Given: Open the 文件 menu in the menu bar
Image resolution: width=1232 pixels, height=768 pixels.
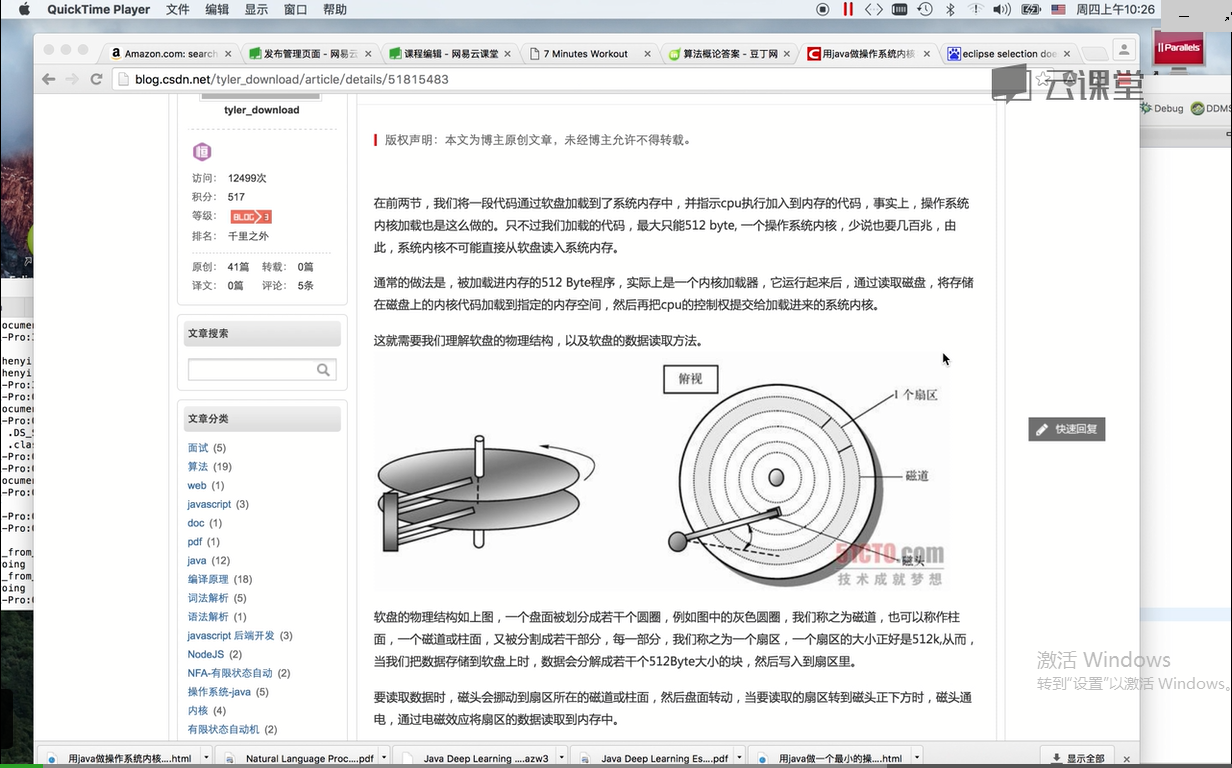Looking at the screenshot, I should (x=177, y=10).
